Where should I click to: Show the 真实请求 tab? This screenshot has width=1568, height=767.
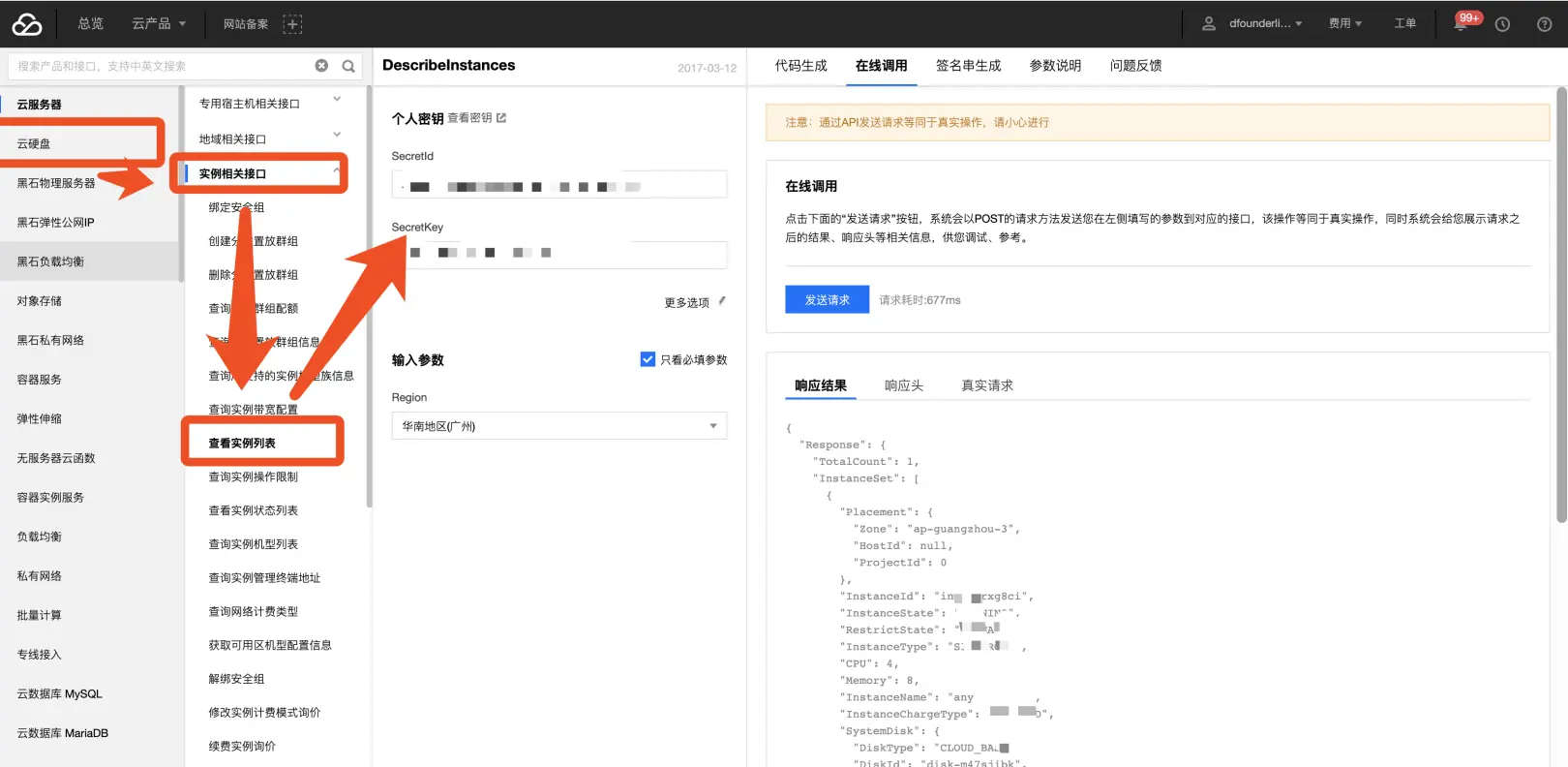[x=987, y=385]
